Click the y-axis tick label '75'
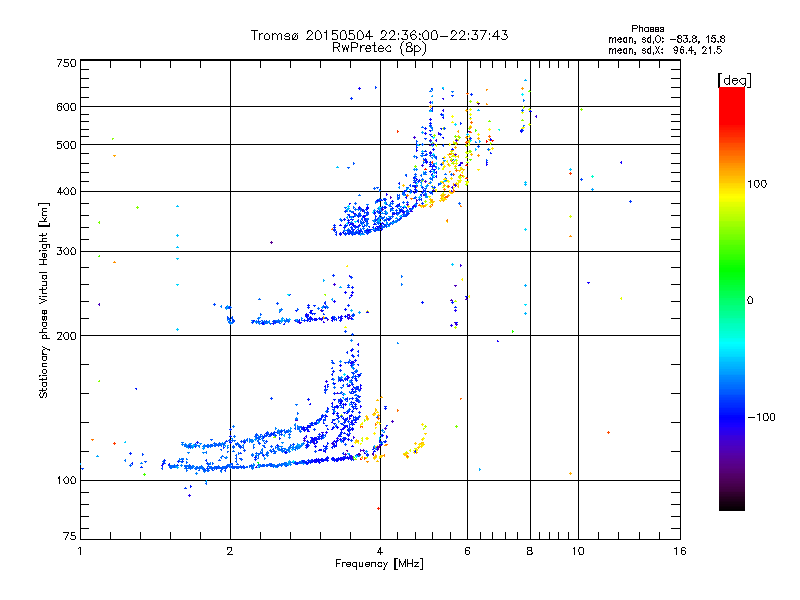 pos(70,536)
